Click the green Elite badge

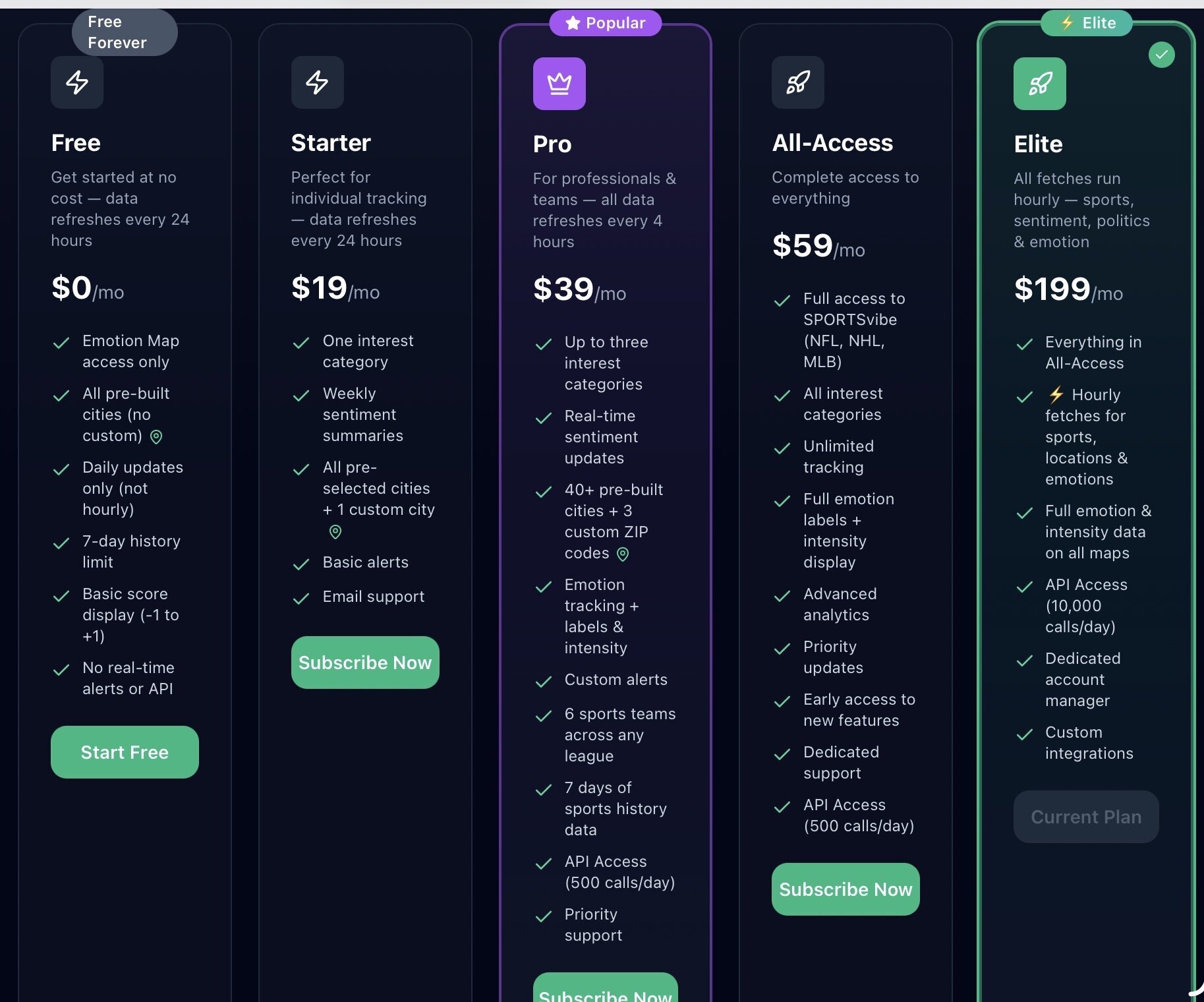1087,23
